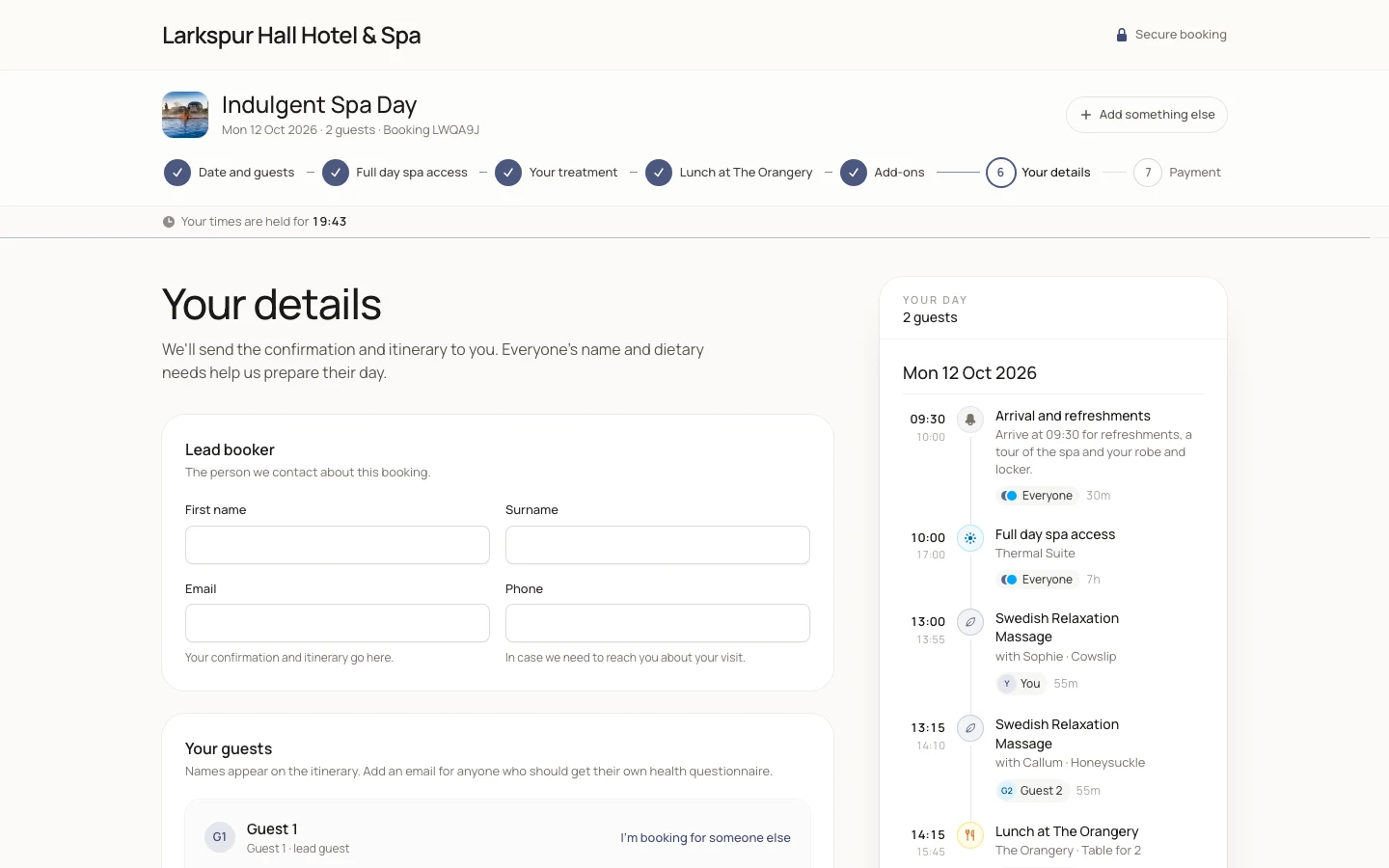Click the G1 avatar badge for Guest 1
The height and width of the screenshot is (868, 1389).
(220, 837)
